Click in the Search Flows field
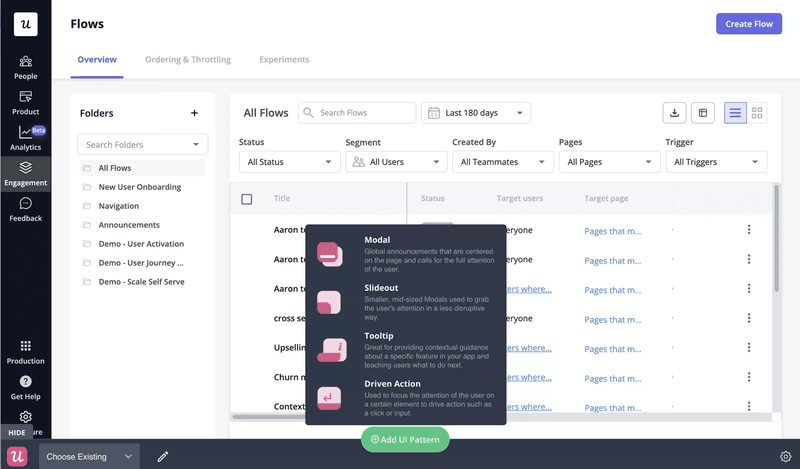800x469 pixels. [357, 113]
